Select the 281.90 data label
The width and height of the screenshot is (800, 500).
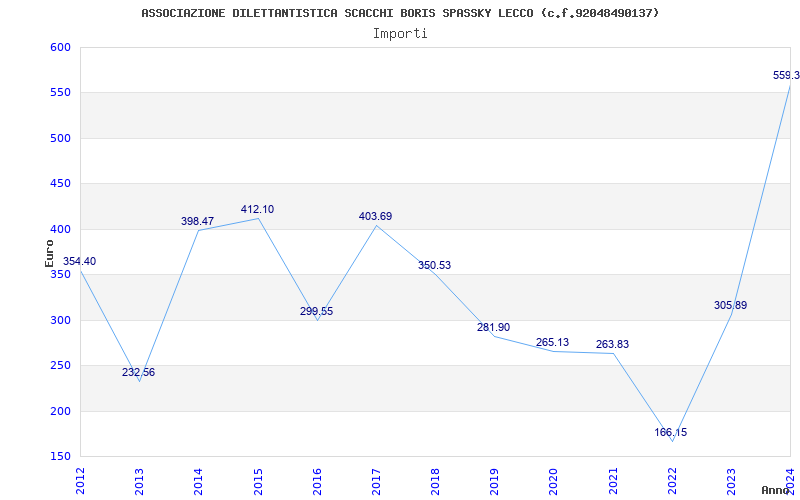493,328
